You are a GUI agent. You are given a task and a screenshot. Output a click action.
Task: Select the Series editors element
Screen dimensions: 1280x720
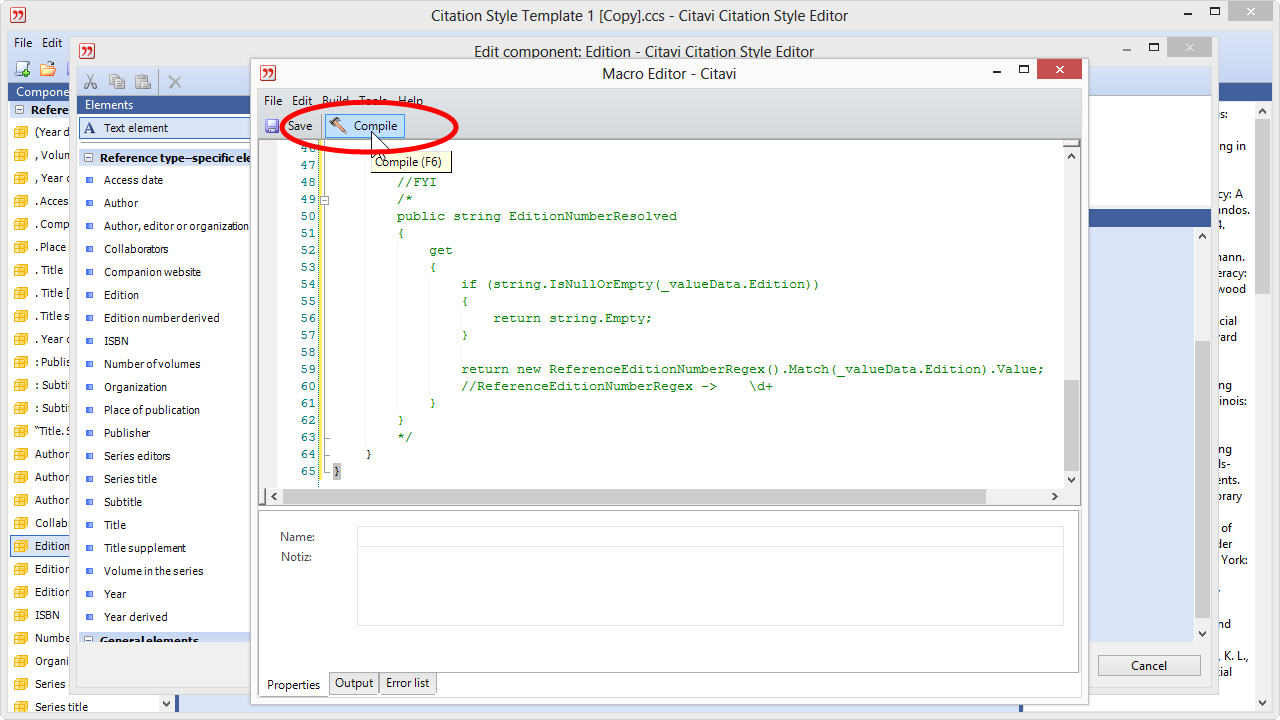(x=137, y=456)
